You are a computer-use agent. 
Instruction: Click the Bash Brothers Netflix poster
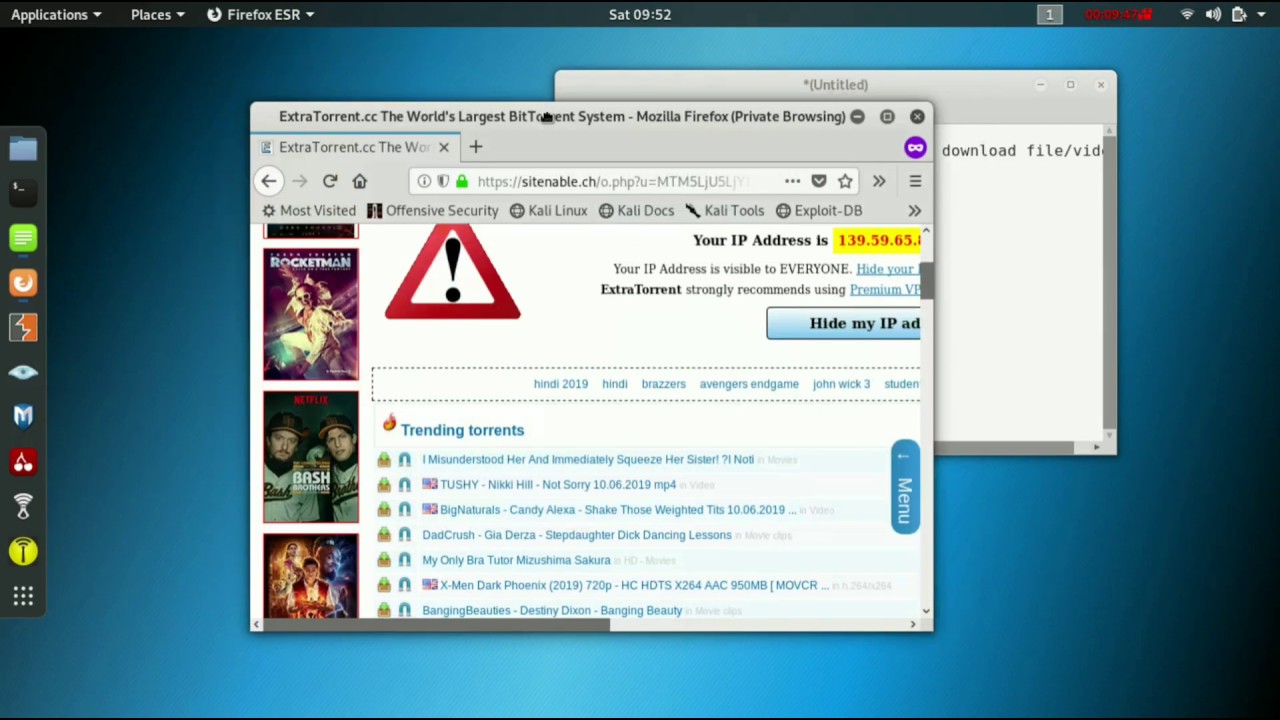(x=310, y=457)
